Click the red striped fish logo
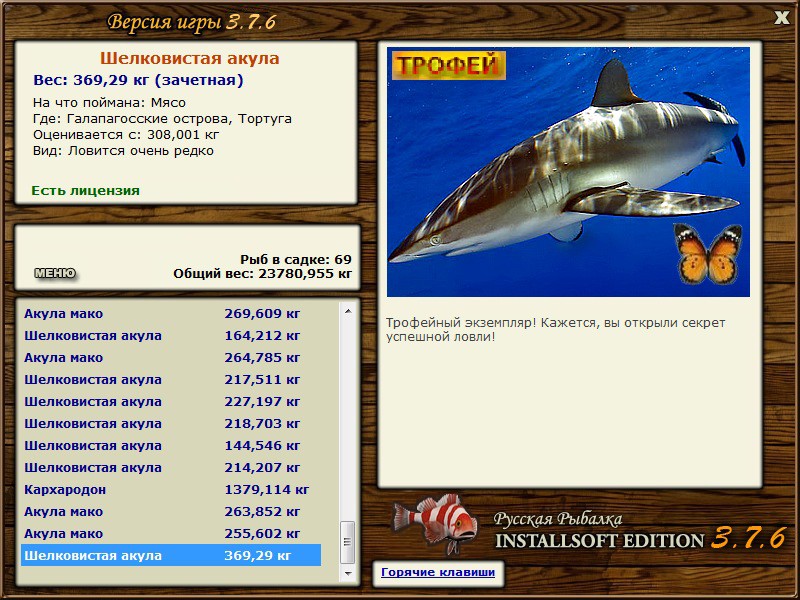Image resolution: width=800 pixels, height=600 pixels. [435, 524]
